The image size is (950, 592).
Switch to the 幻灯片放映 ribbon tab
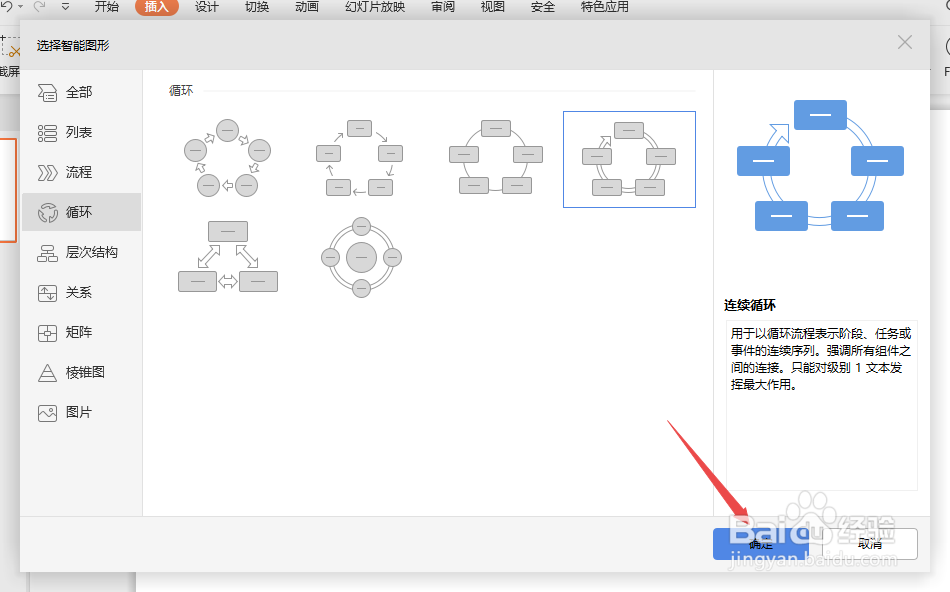375,7
